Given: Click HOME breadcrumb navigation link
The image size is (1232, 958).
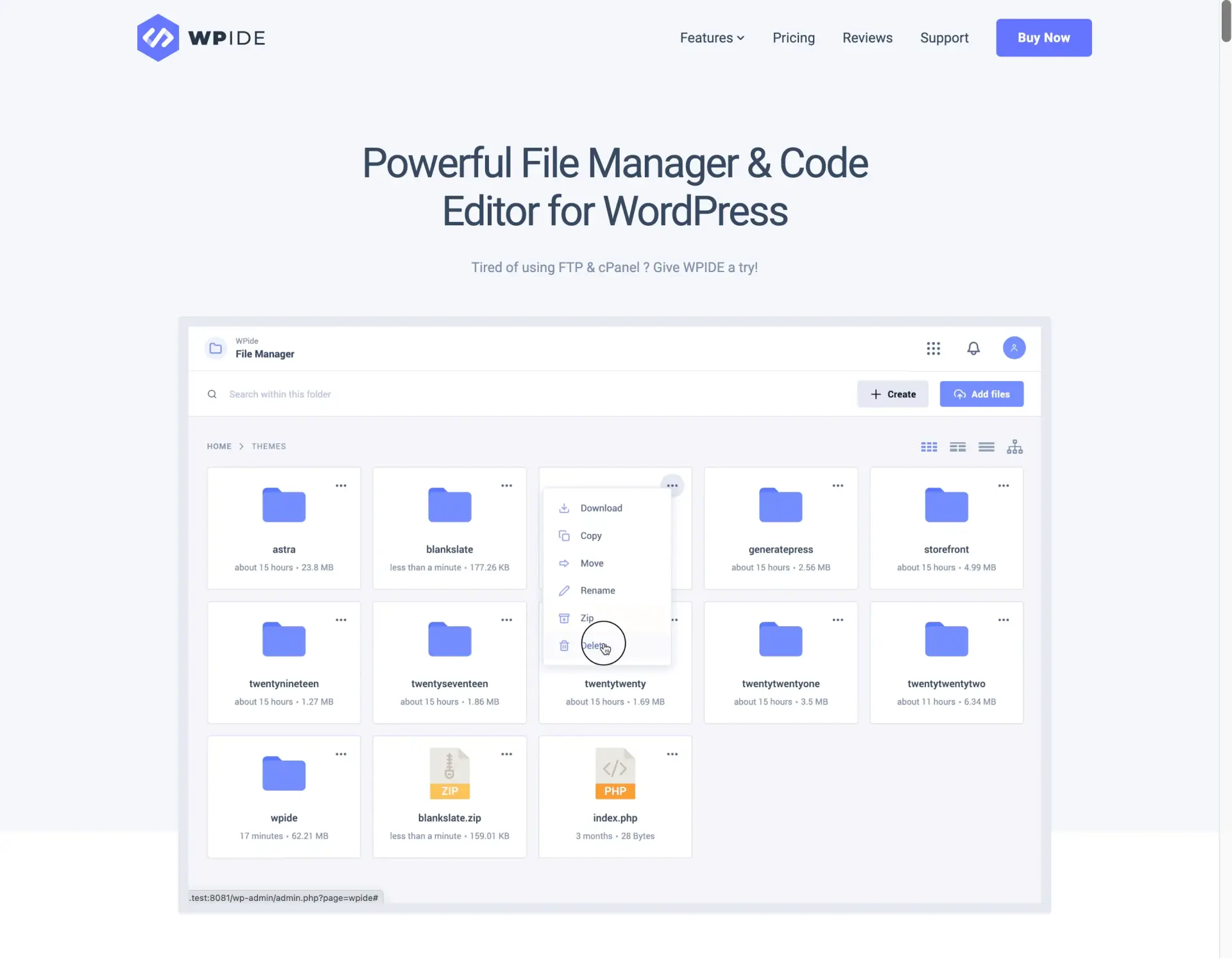Looking at the screenshot, I should [219, 446].
